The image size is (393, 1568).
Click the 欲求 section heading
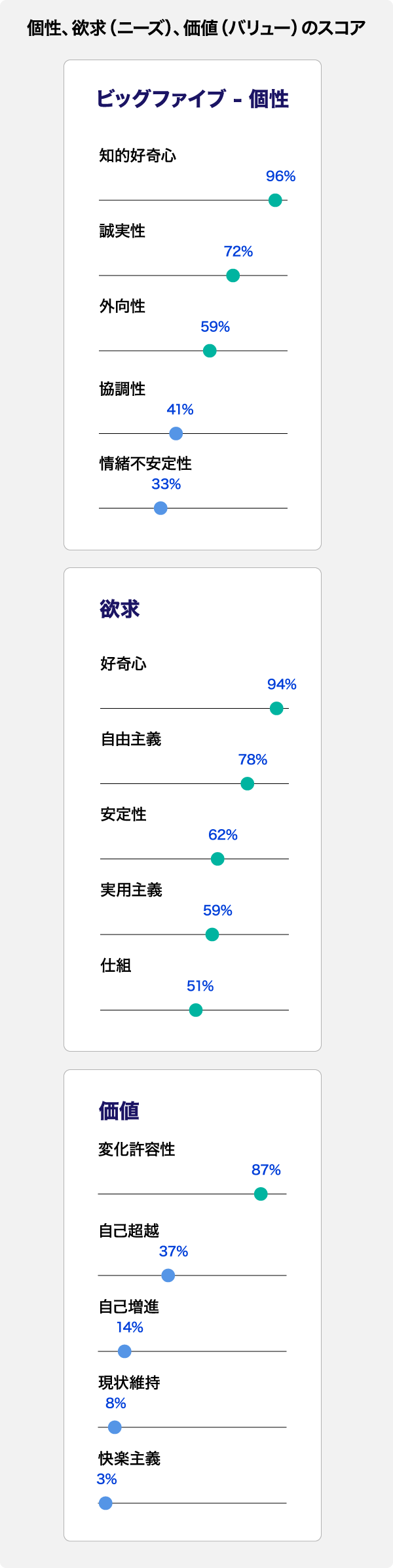coord(120,609)
